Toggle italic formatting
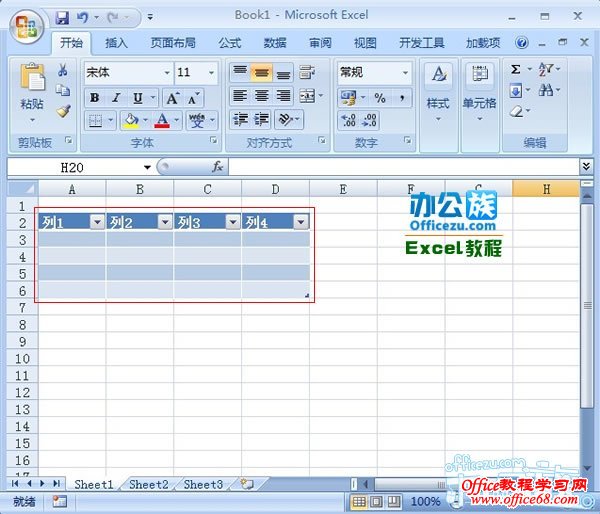The height and width of the screenshot is (514, 600). [x=116, y=98]
